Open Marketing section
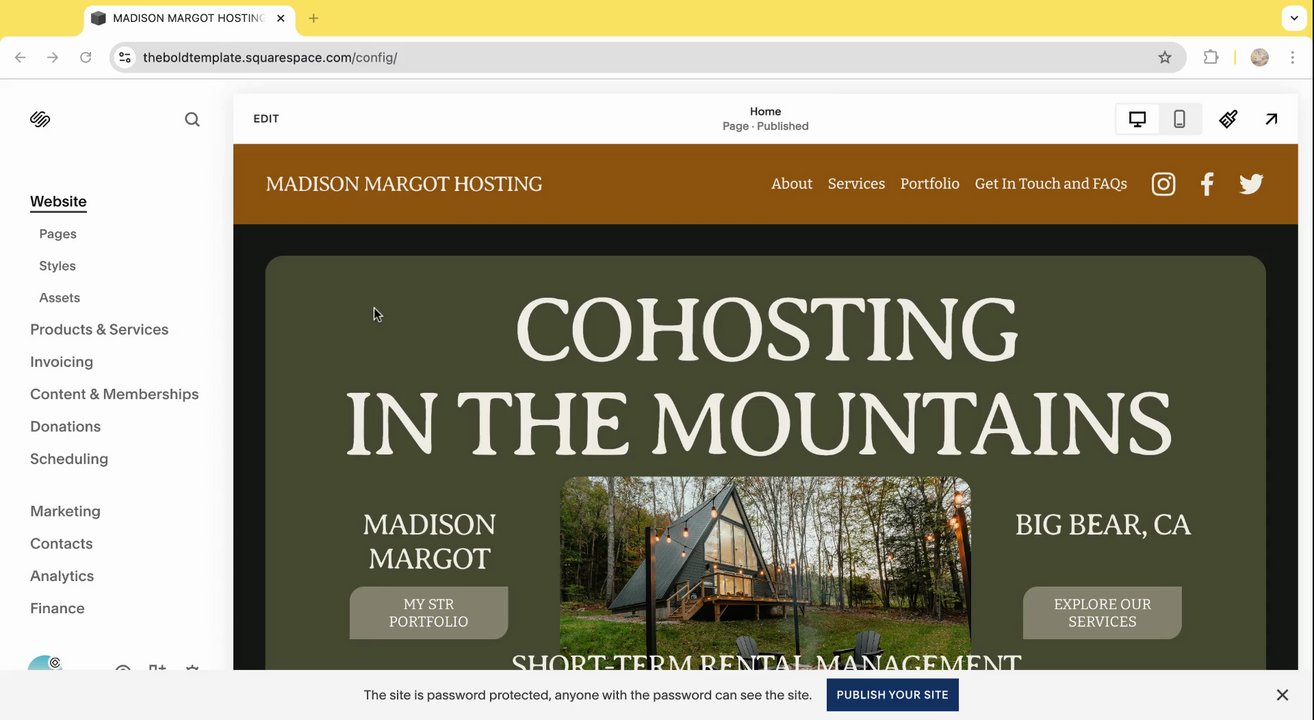Image resolution: width=1314 pixels, height=720 pixels. point(65,511)
